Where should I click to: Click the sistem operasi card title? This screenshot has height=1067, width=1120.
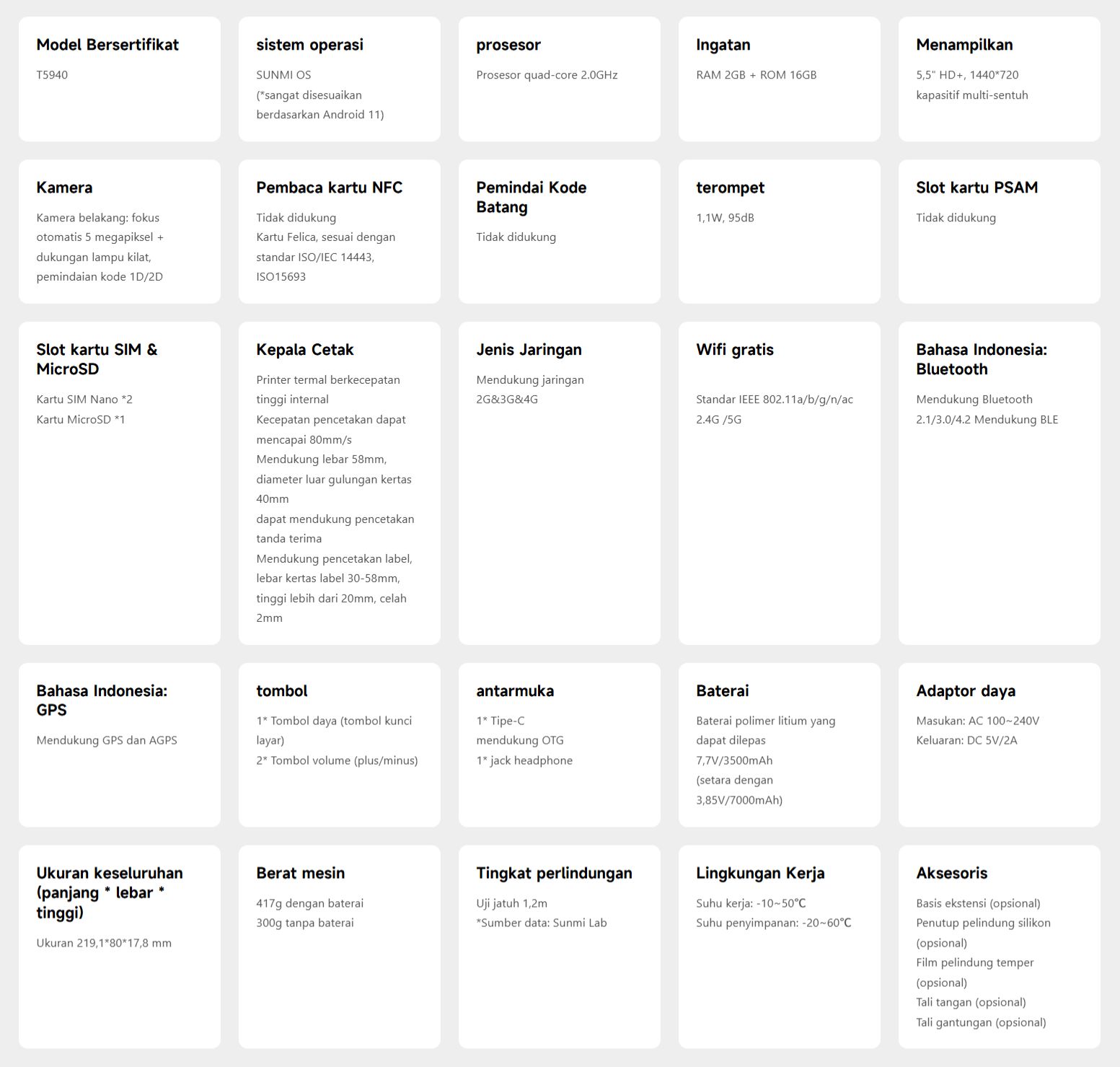[x=309, y=45]
